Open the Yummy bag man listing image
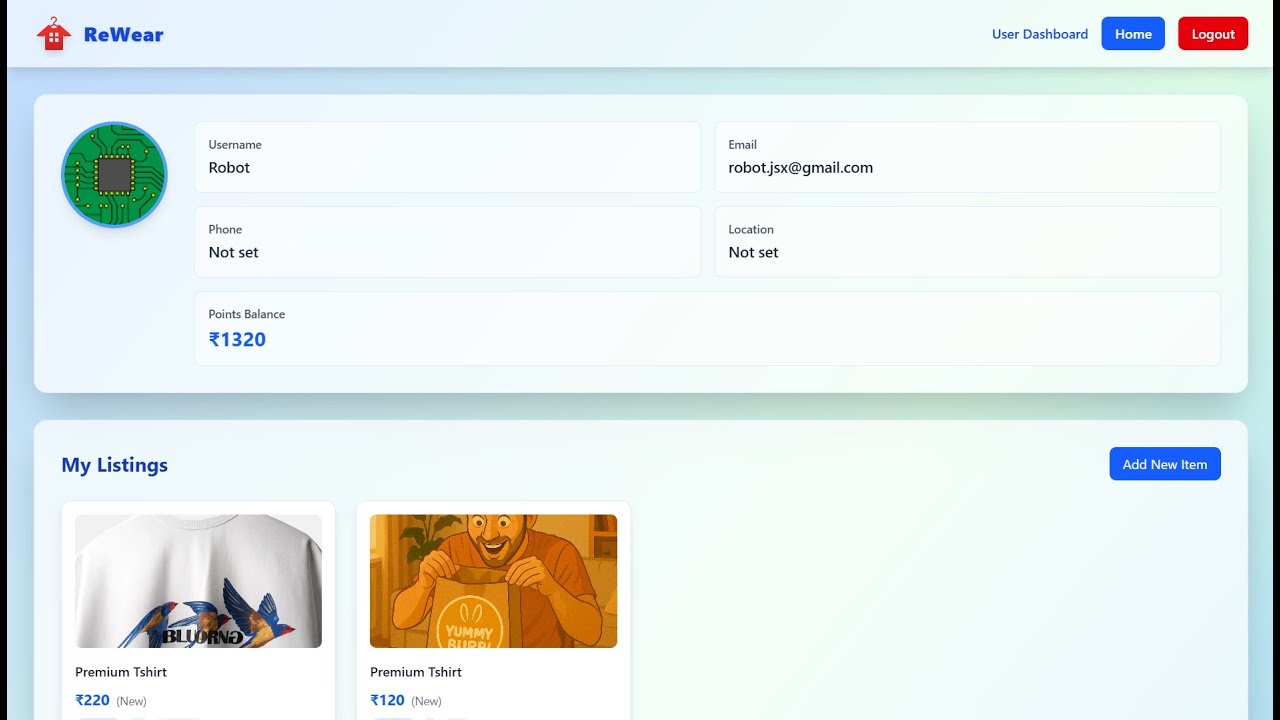This screenshot has height=720, width=1280. point(493,581)
